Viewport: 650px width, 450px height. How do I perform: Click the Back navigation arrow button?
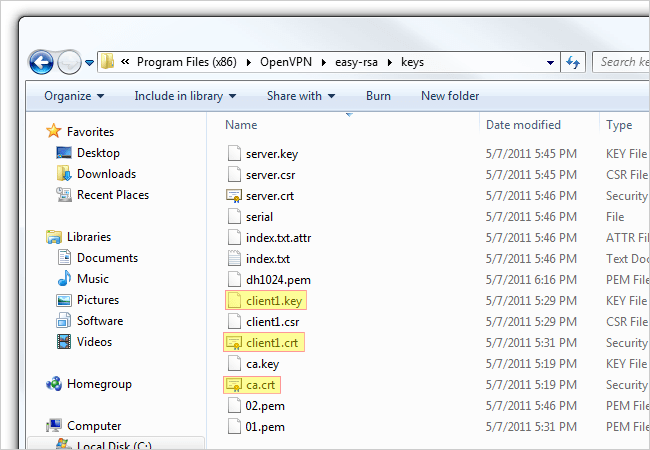click(41, 63)
